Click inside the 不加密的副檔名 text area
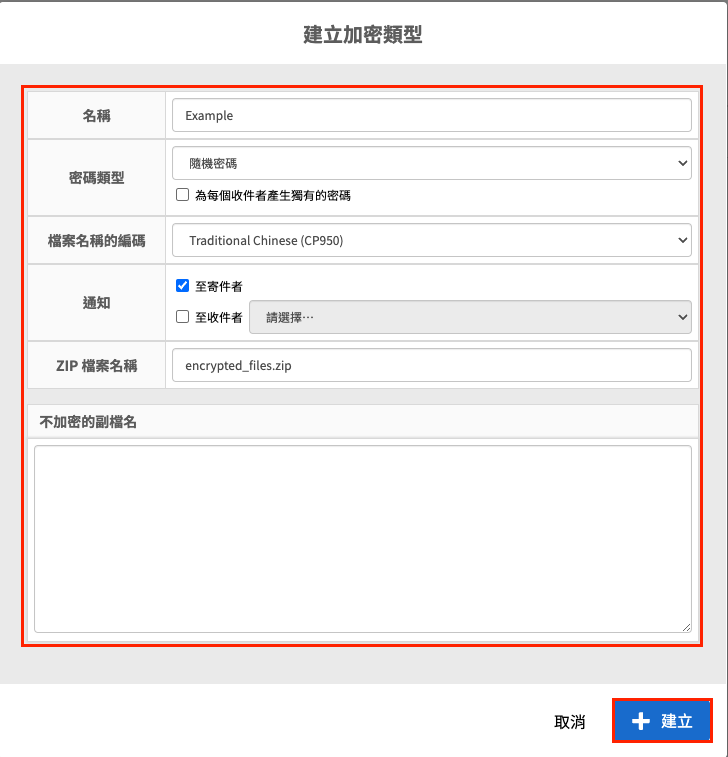Image resolution: width=728 pixels, height=757 pixels. [362, 538]
